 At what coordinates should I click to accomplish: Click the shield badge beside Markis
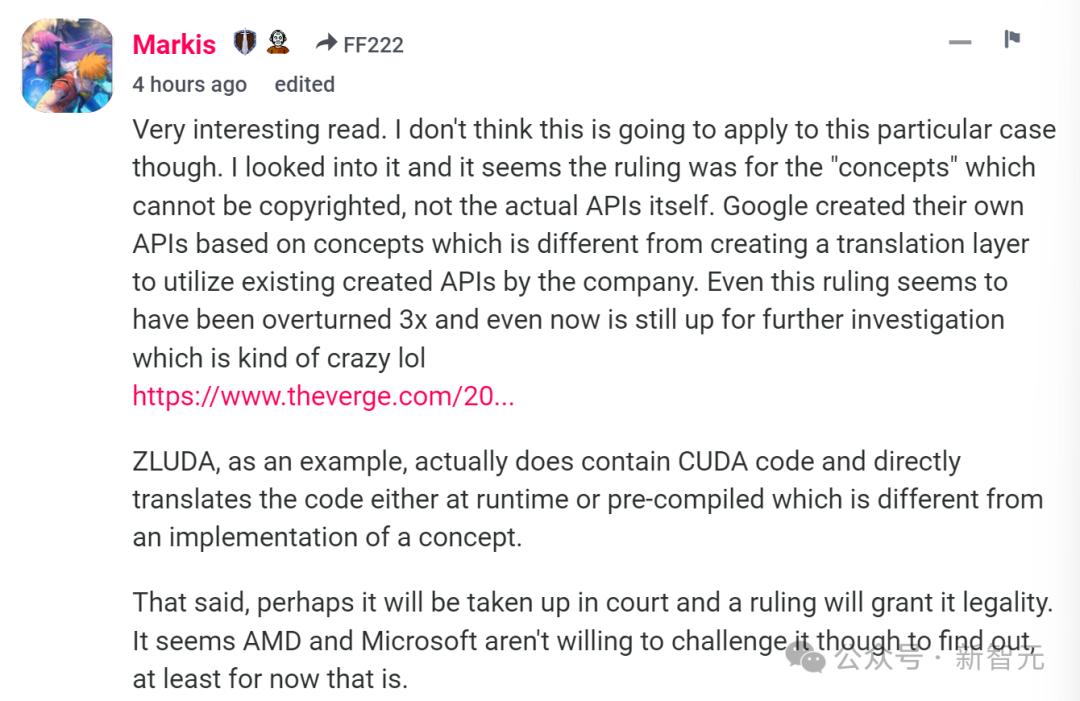pos(245,42)
